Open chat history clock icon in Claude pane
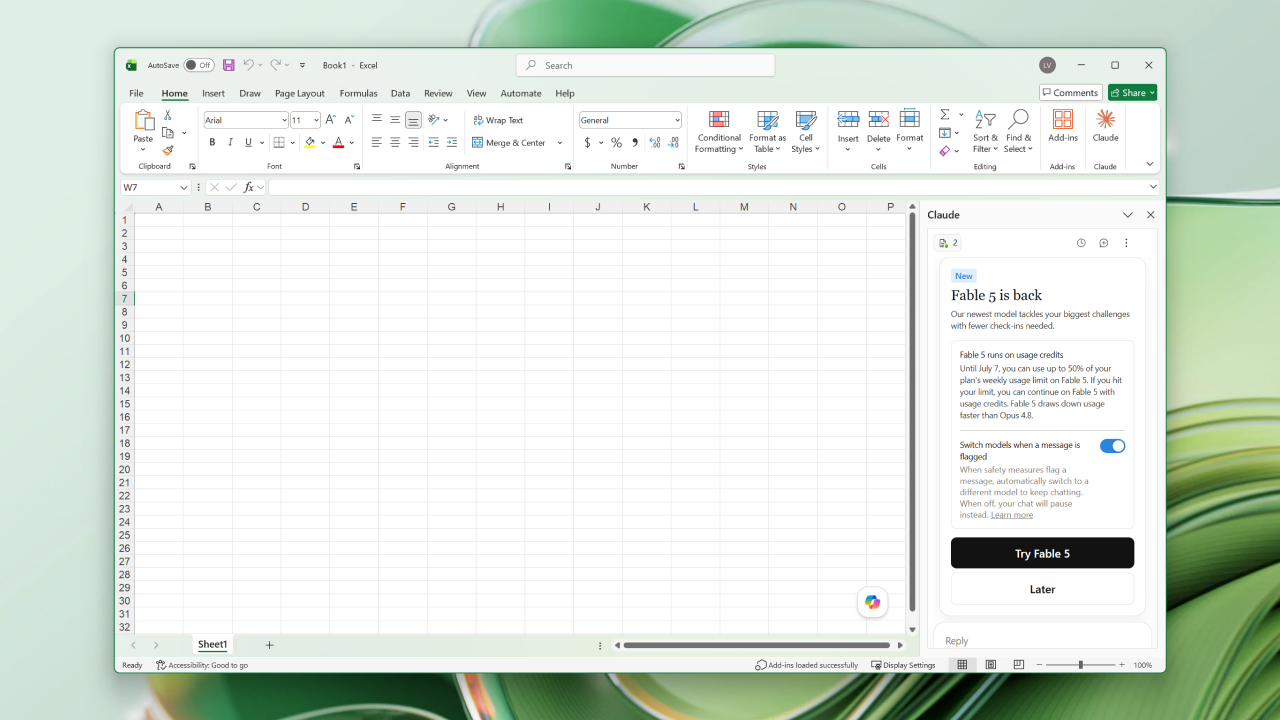 pyautogui.click(x=1081, y=243)
